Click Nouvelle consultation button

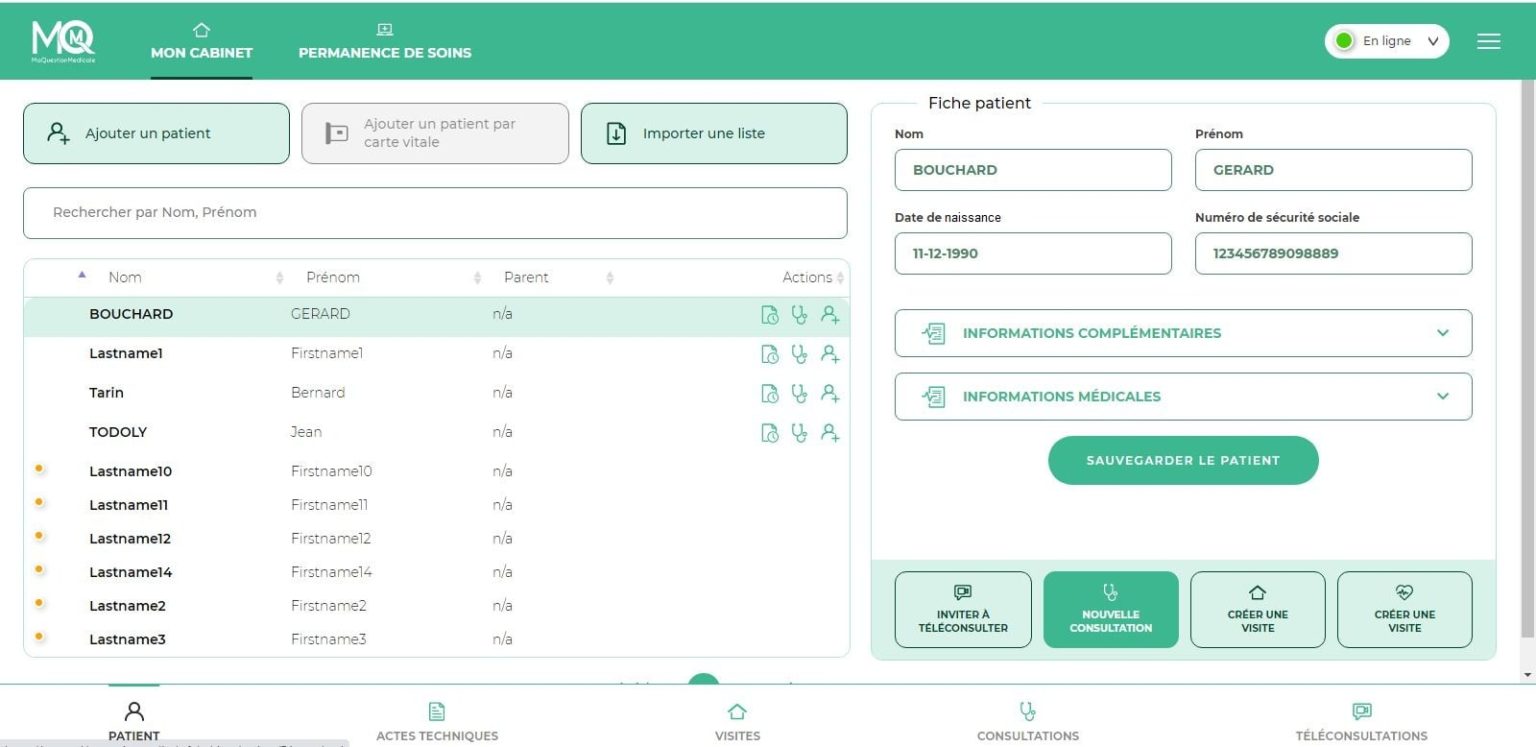(1110, 609)
